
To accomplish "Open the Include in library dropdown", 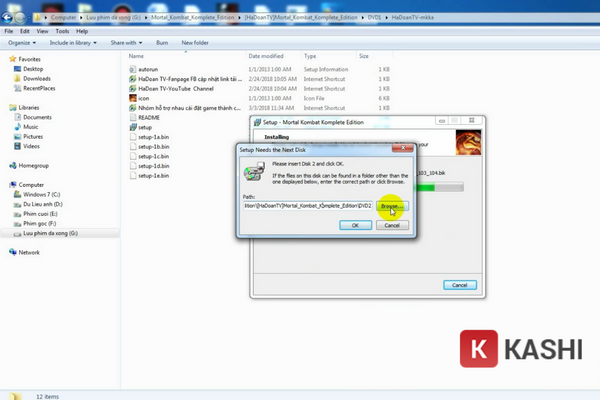I will coord(76,43).
